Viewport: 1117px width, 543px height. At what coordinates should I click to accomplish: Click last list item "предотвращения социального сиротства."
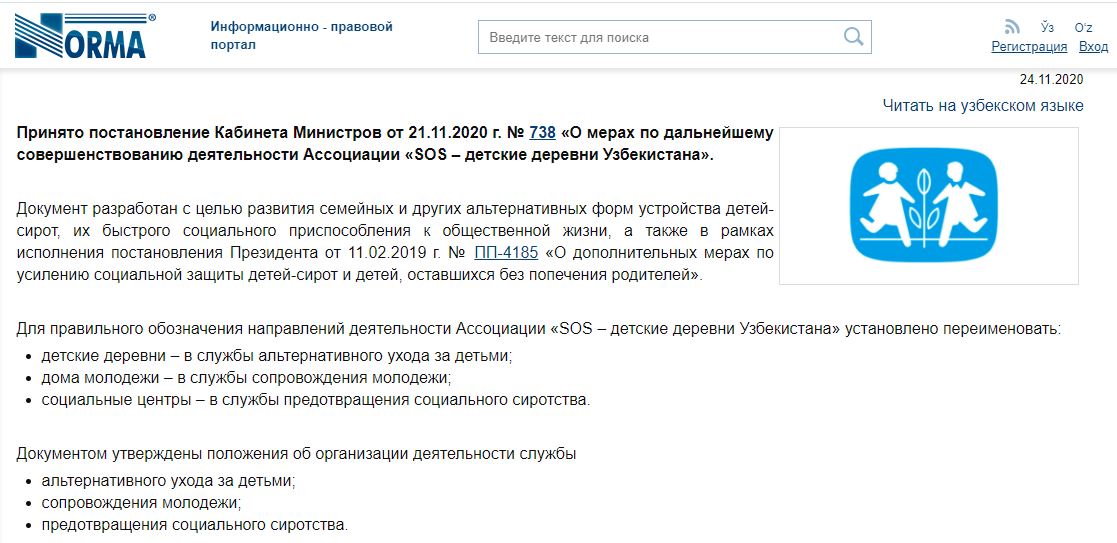tap(195, 526)
